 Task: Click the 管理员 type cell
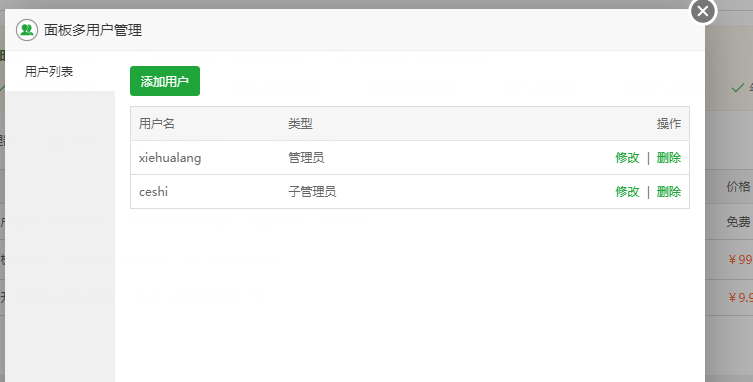306,158
